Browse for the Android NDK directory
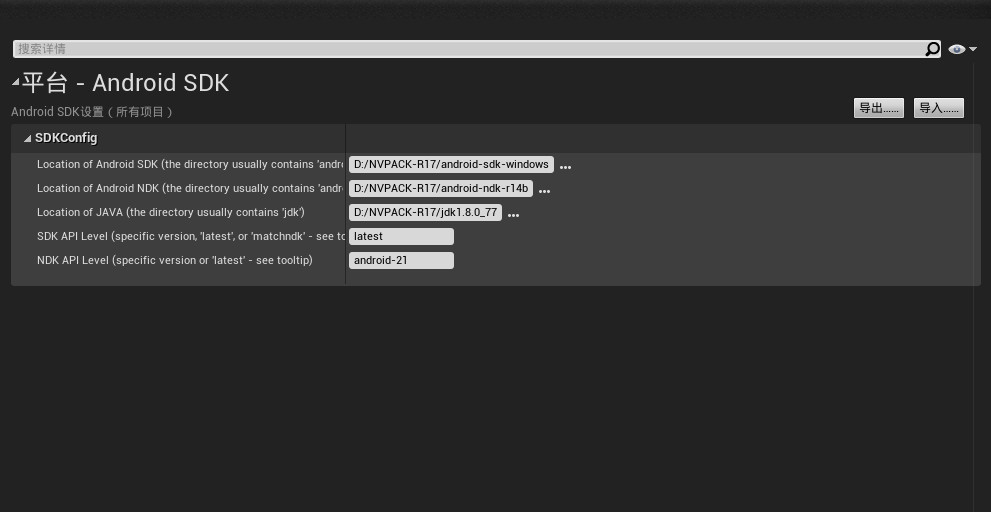991x512 pixels. (x=544, y=191)
